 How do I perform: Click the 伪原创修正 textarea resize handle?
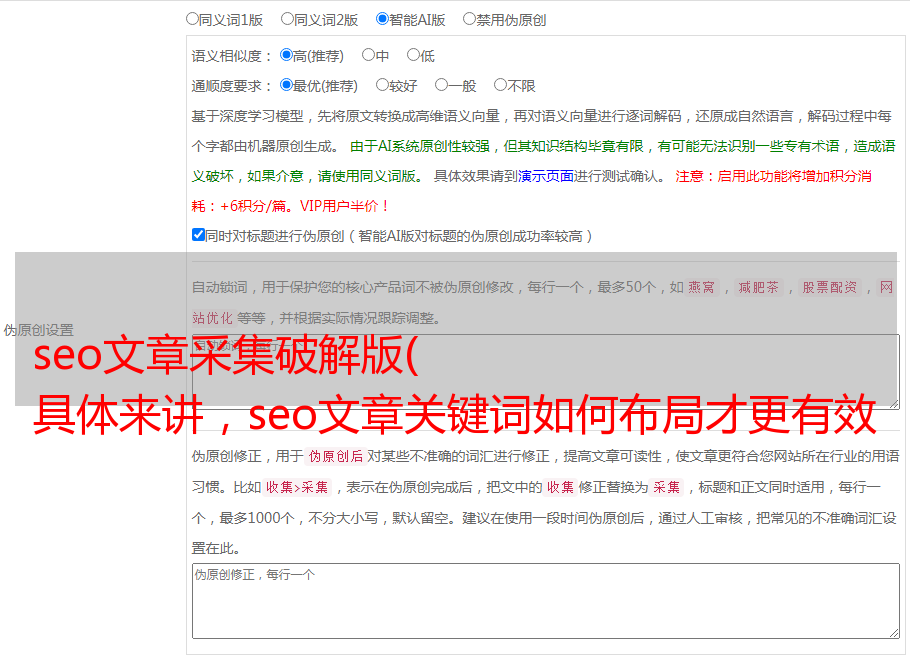pos(894,633)
